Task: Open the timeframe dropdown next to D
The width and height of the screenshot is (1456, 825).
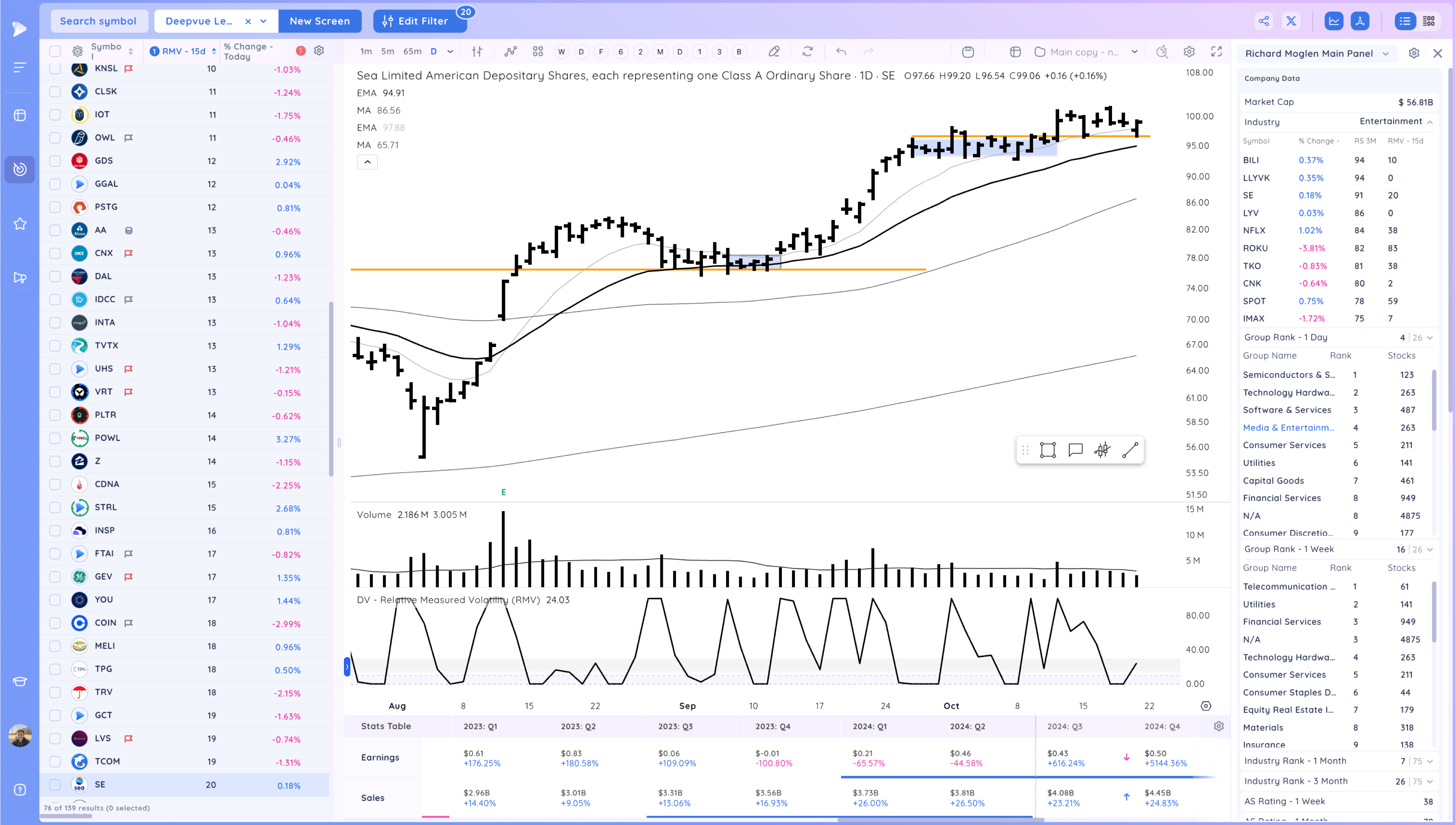Action: point(450,52)
